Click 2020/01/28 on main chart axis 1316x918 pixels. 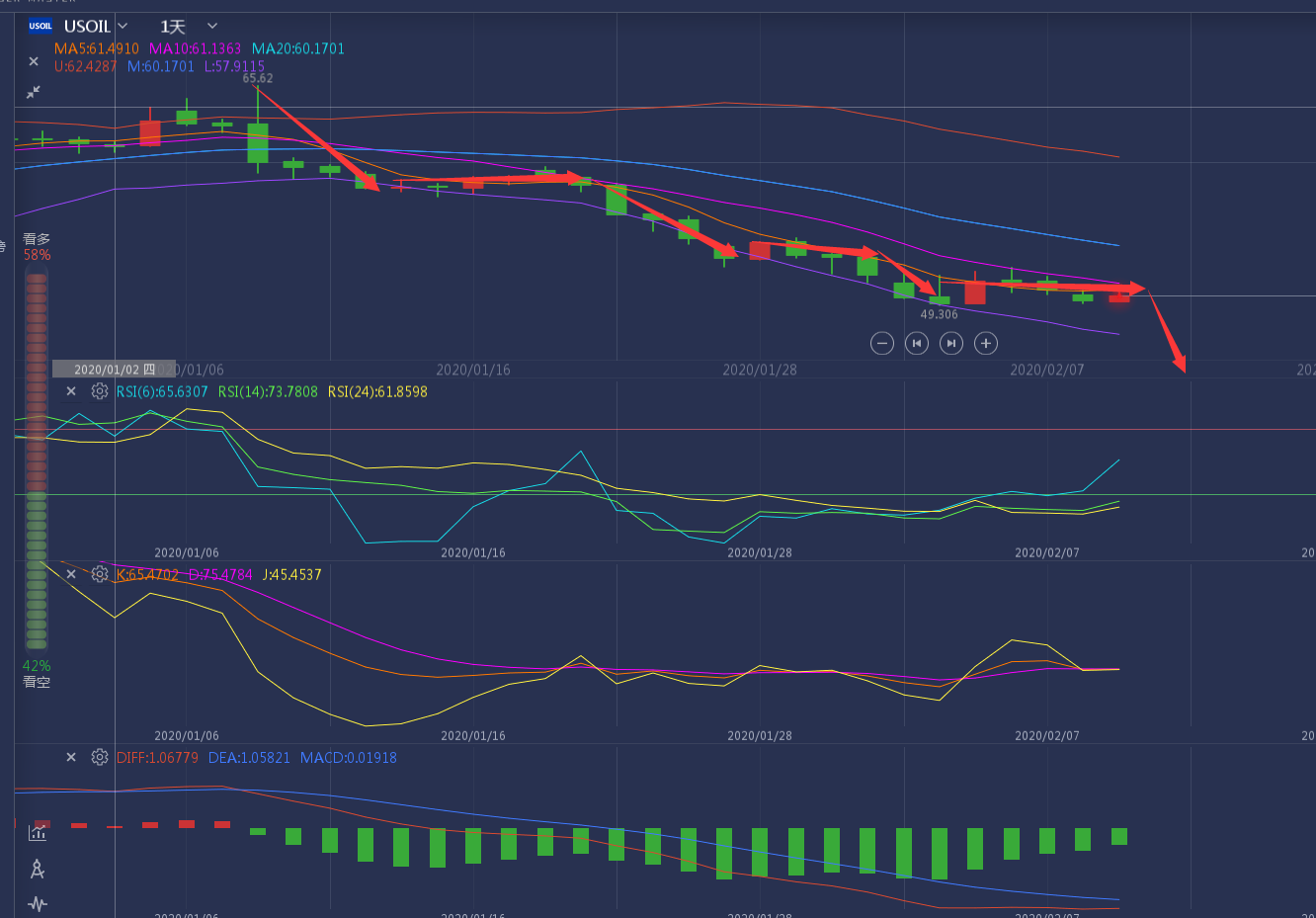[760, 370]
